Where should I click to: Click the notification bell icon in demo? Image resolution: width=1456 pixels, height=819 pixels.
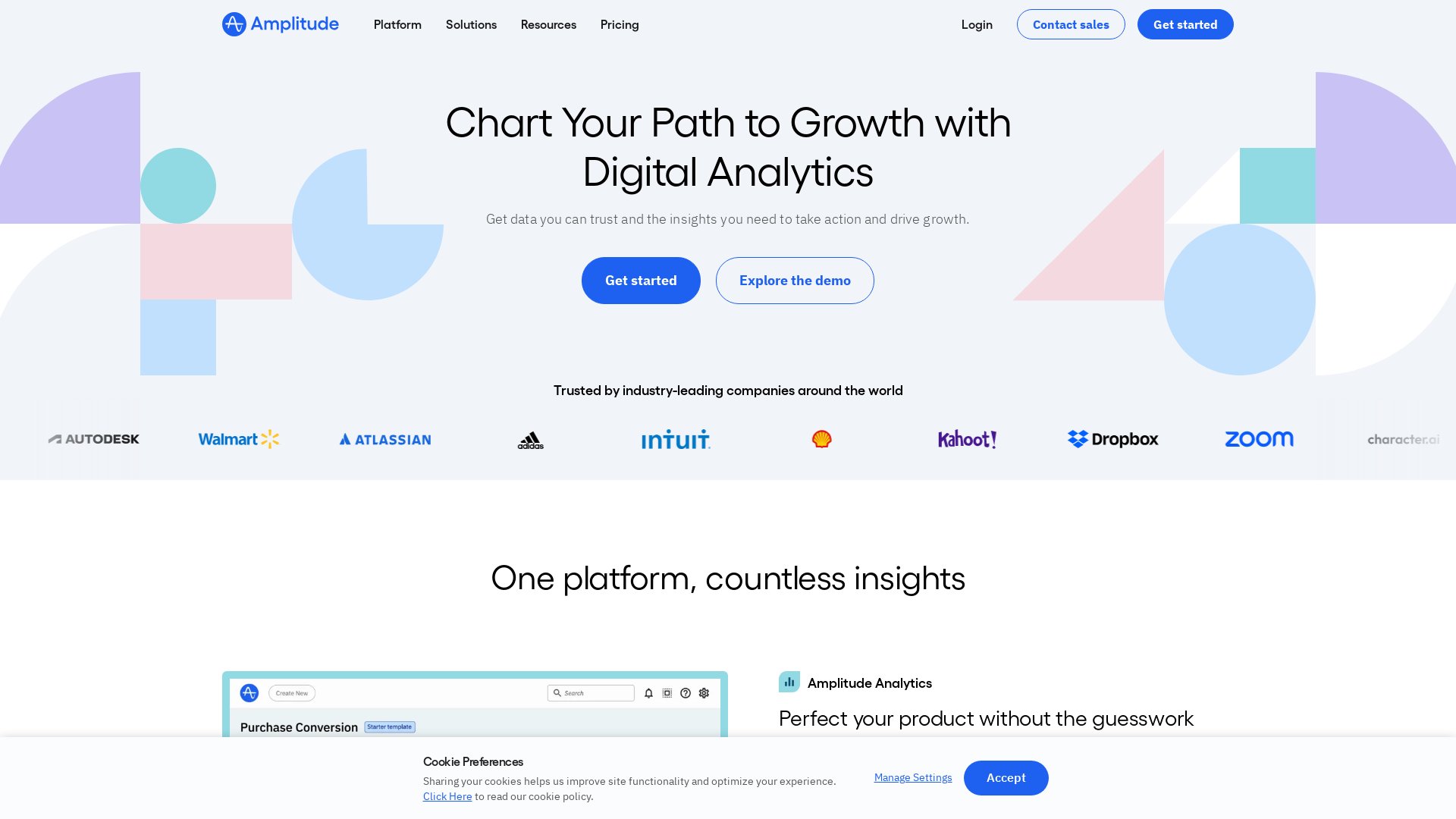pyautogui.click(x=648, y=693)
